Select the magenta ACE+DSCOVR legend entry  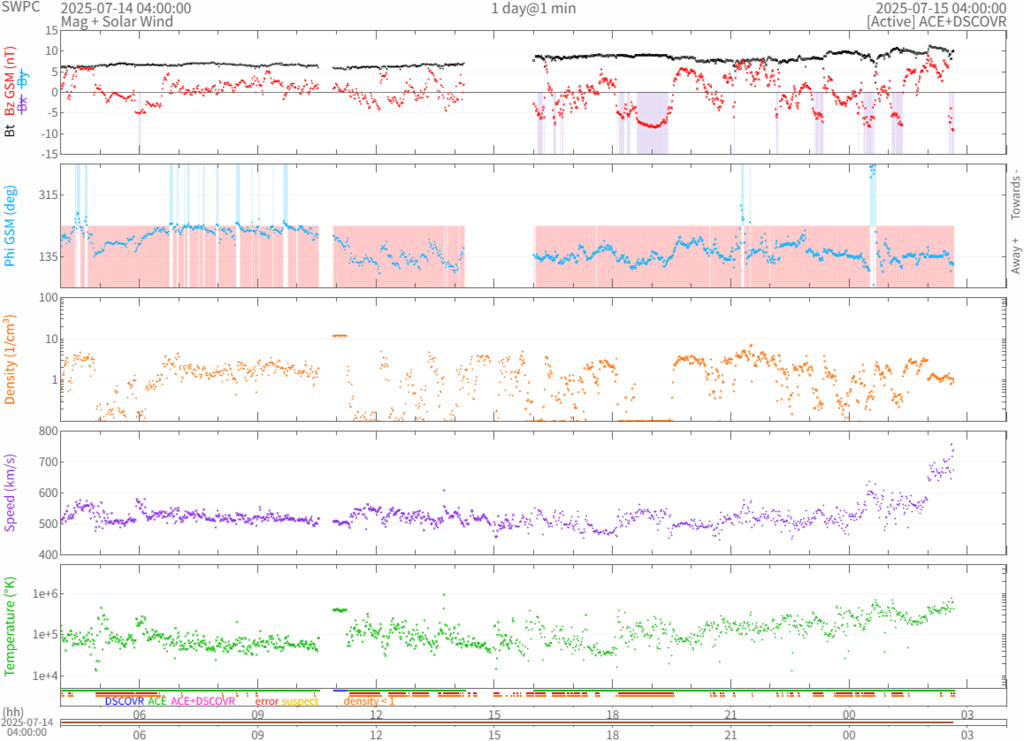(x=203, y=702)
